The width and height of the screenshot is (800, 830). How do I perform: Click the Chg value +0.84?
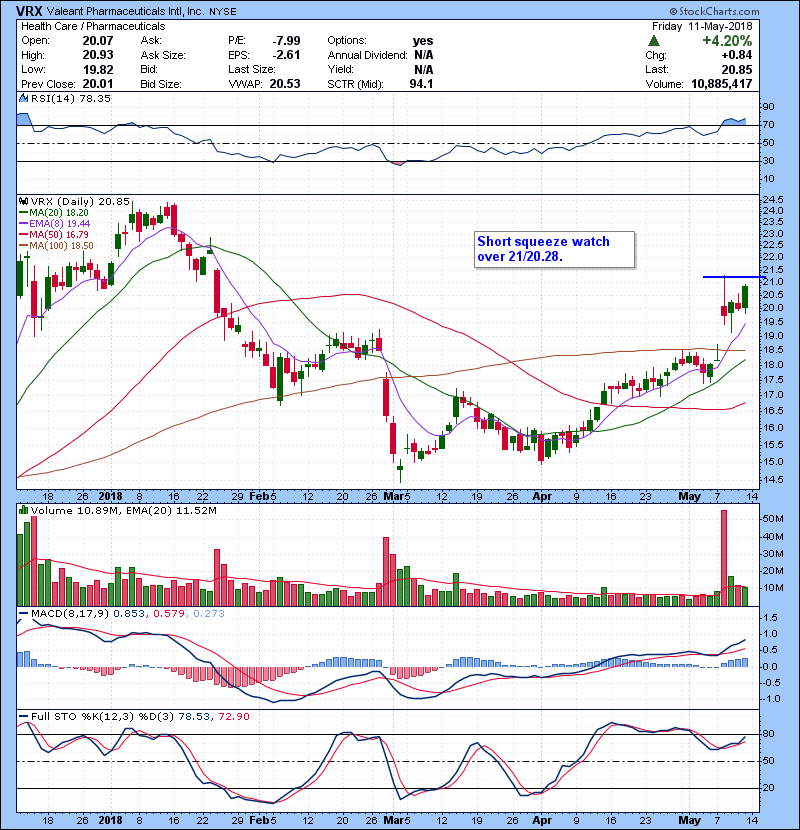pos(736,55)
